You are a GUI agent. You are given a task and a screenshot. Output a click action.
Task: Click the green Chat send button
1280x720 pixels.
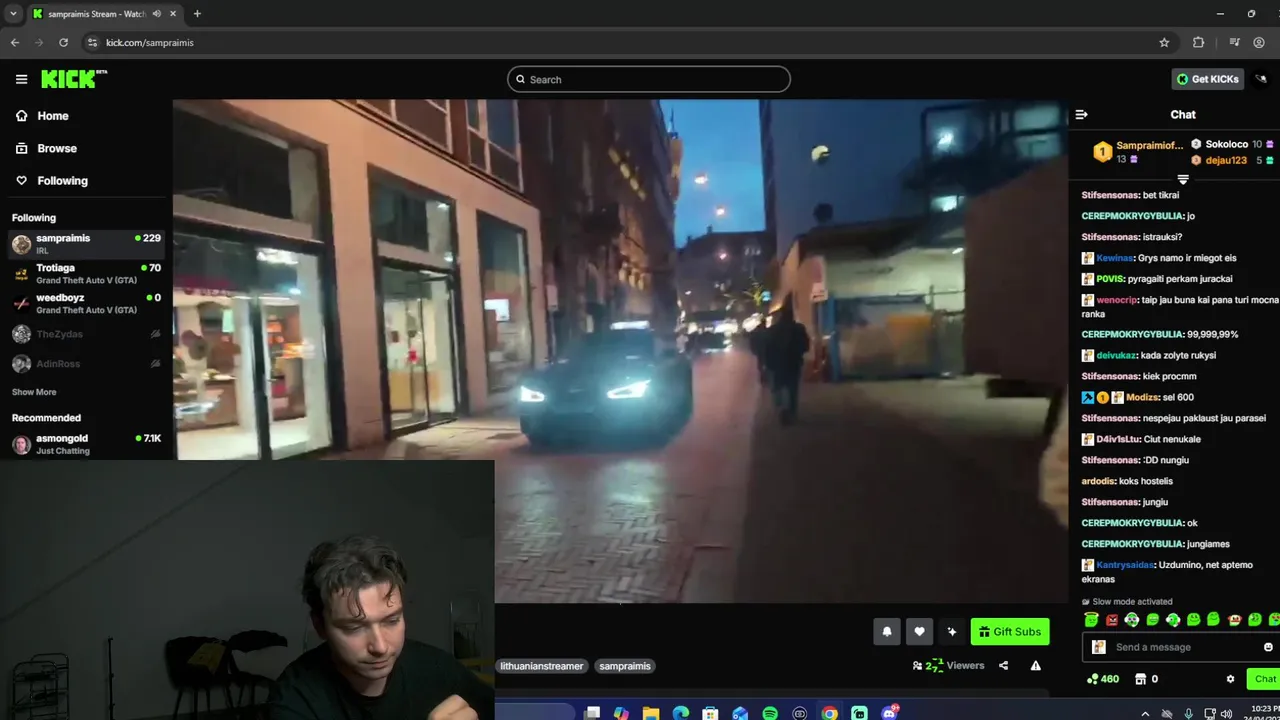1264,679
